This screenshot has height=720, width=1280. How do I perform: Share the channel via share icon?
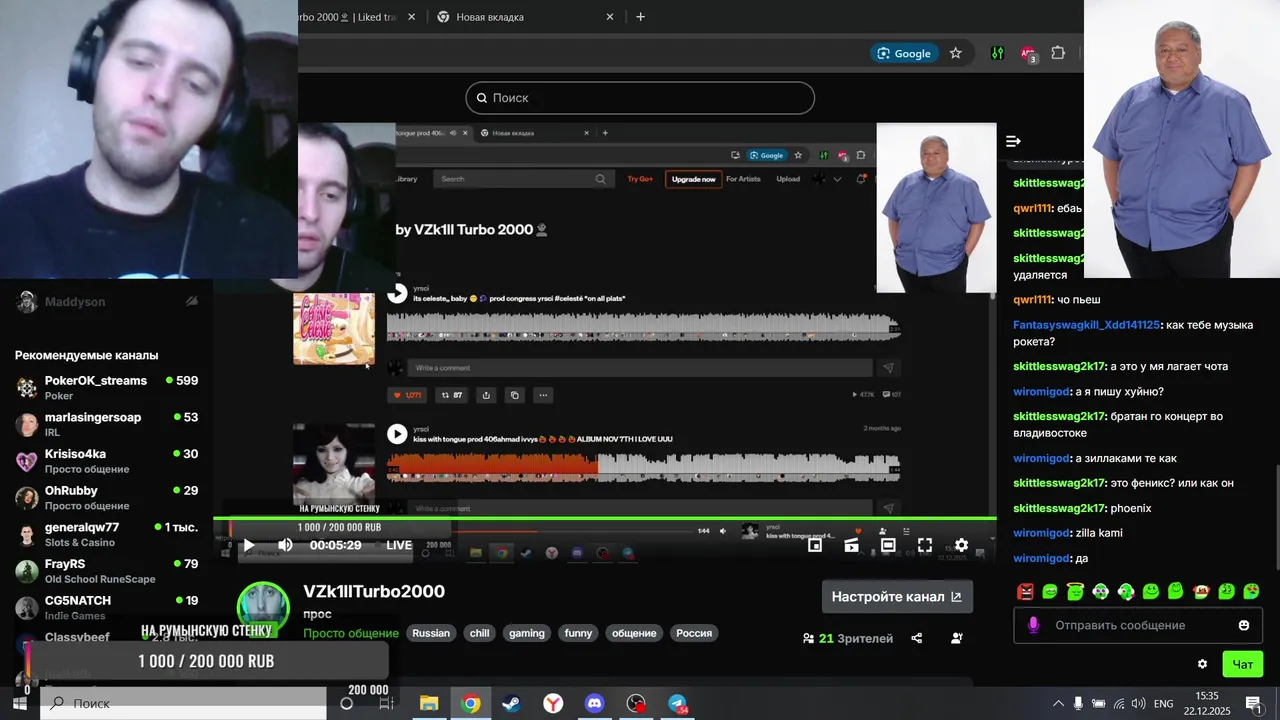click(917, 638)
